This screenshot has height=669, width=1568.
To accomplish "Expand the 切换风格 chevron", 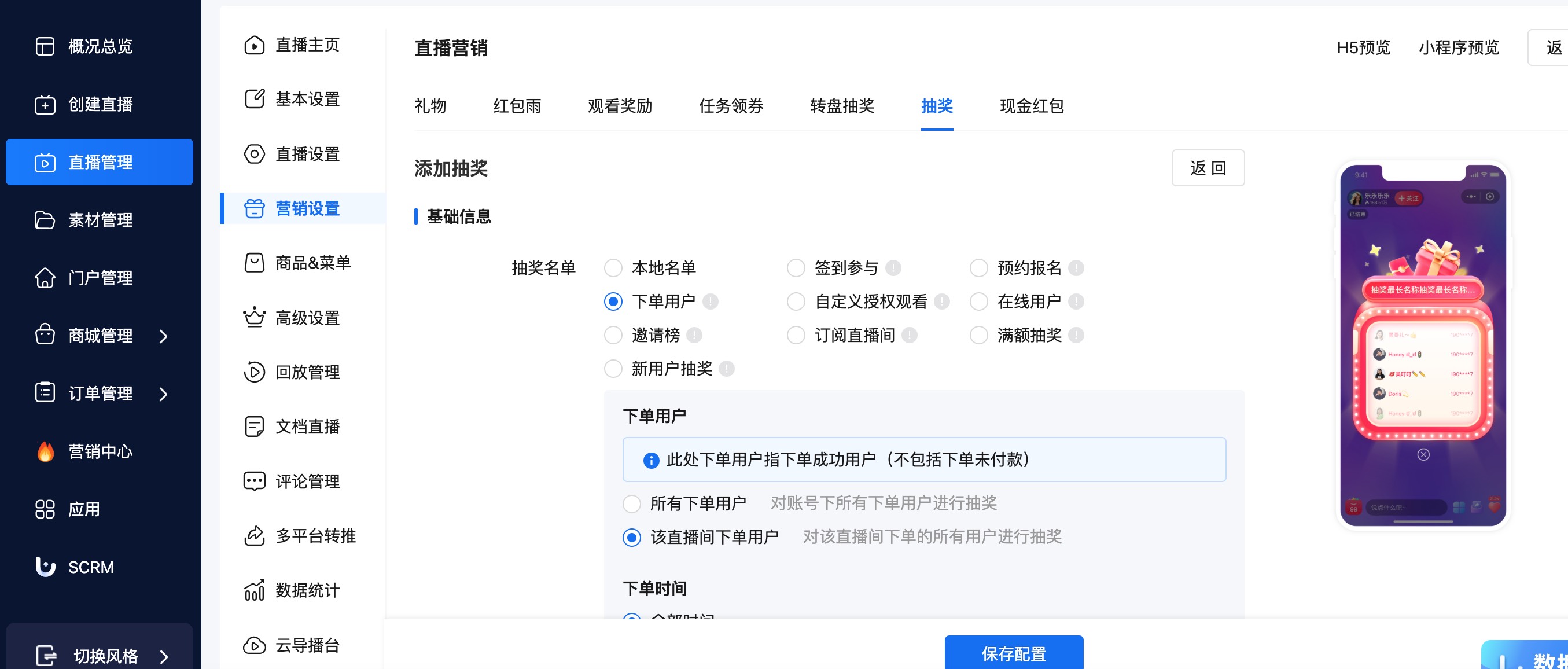I will pyautogui.click(x=163, y=656).
